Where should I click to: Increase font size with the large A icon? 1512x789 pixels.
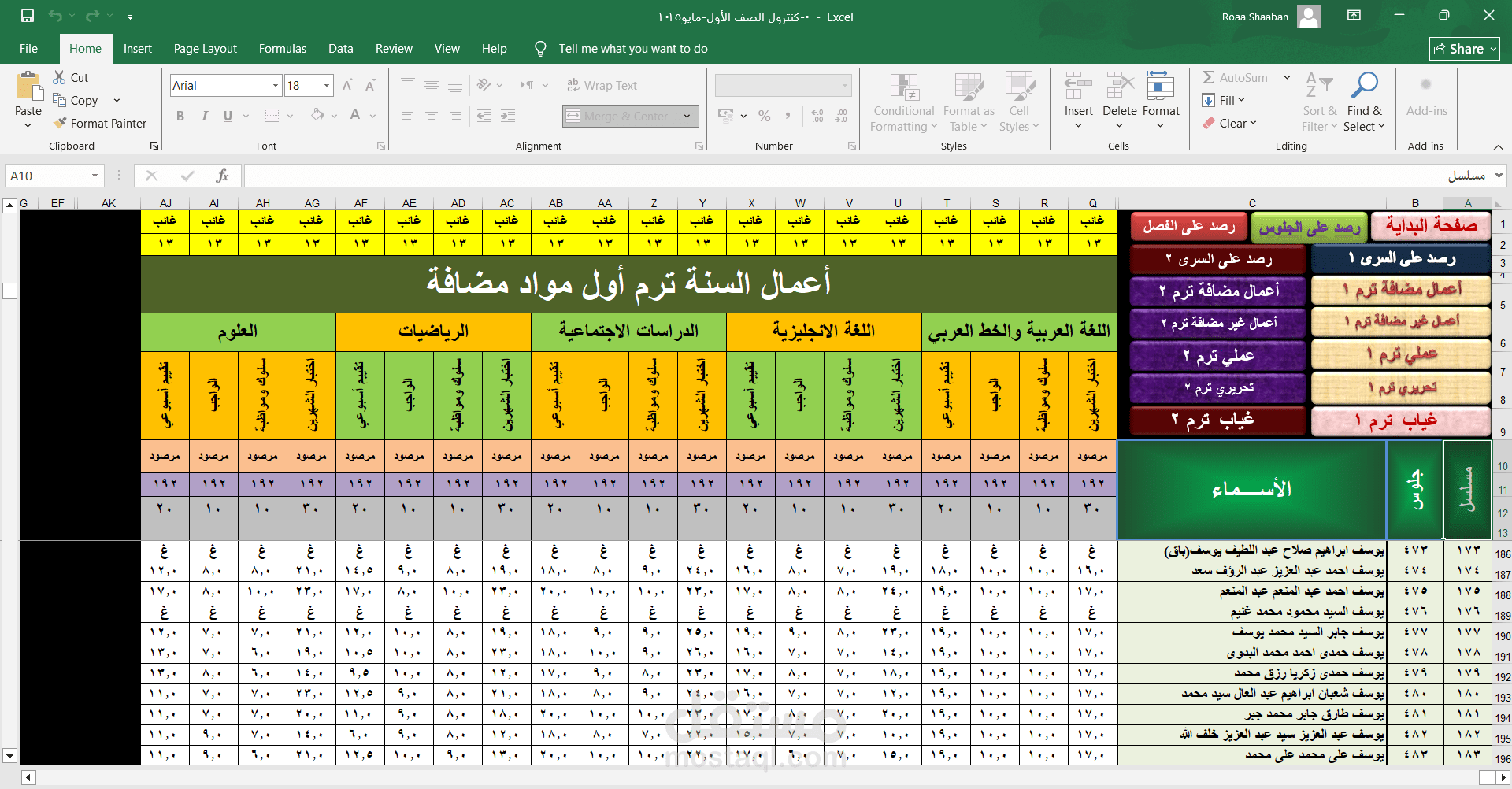[x=348, y=85]
